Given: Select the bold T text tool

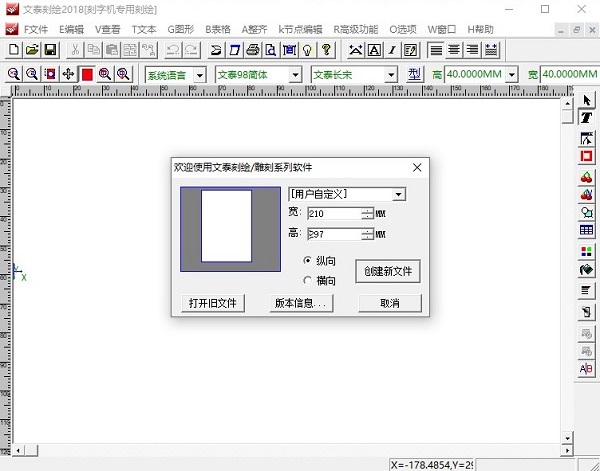Looking at the screenshot, I should click(586, 117).
